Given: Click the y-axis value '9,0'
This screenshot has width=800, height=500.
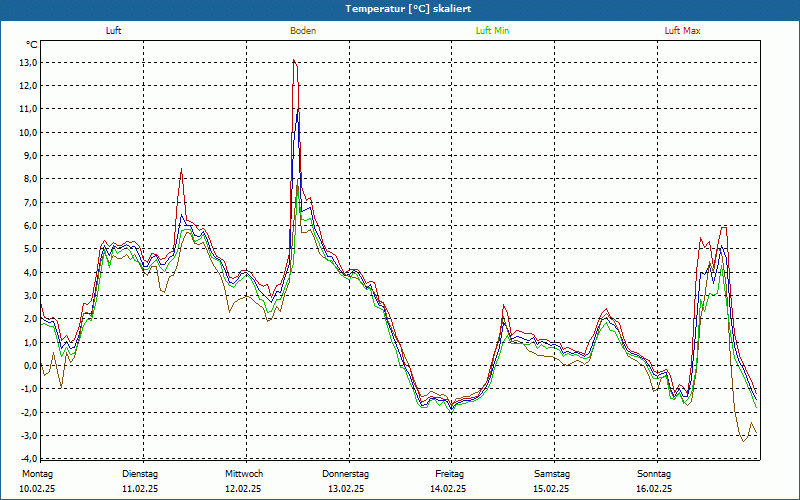Looking at the screenshot, I should [x=30, y=156].
